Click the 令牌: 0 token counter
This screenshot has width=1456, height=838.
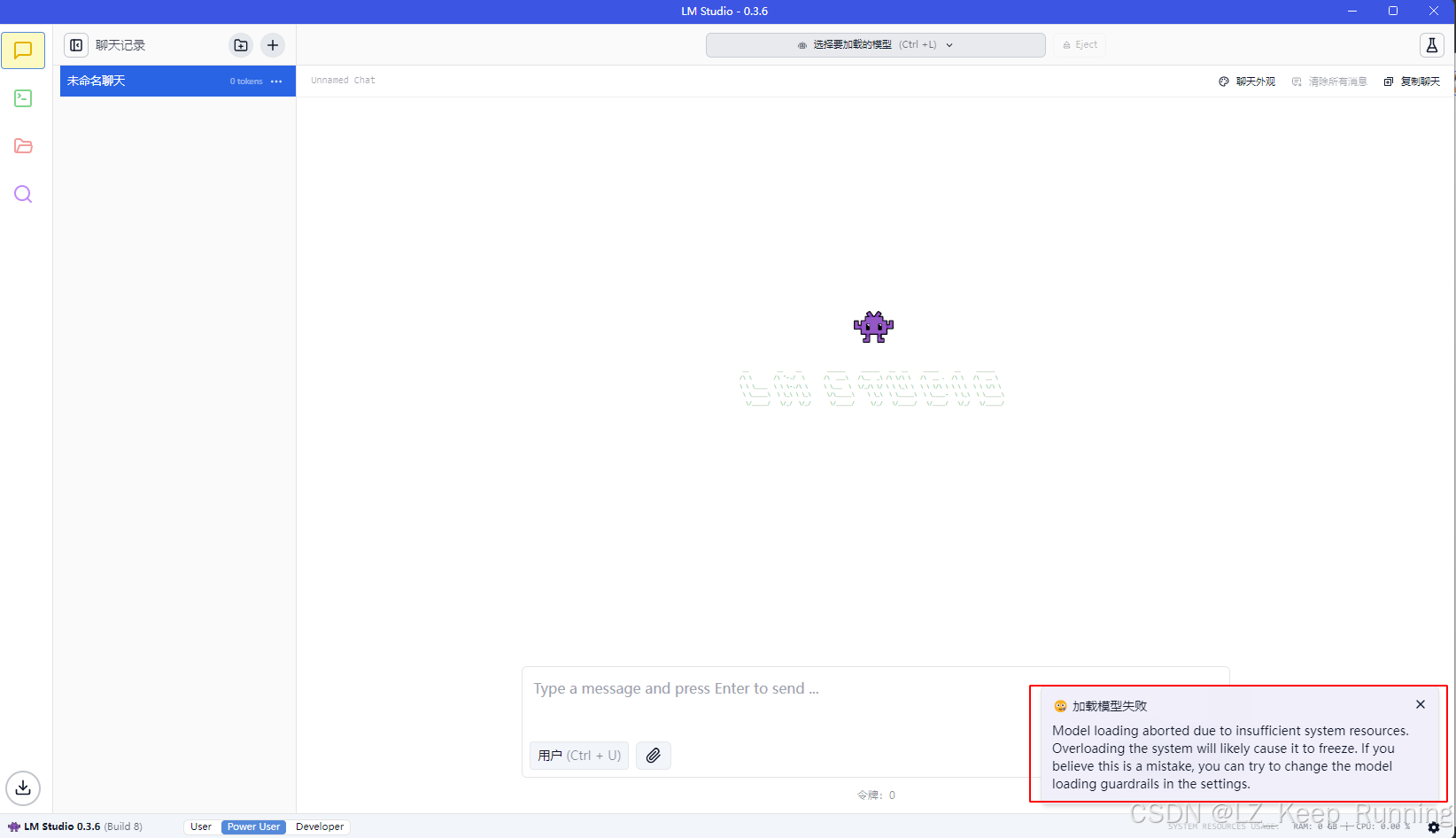[x=876, y=795]
